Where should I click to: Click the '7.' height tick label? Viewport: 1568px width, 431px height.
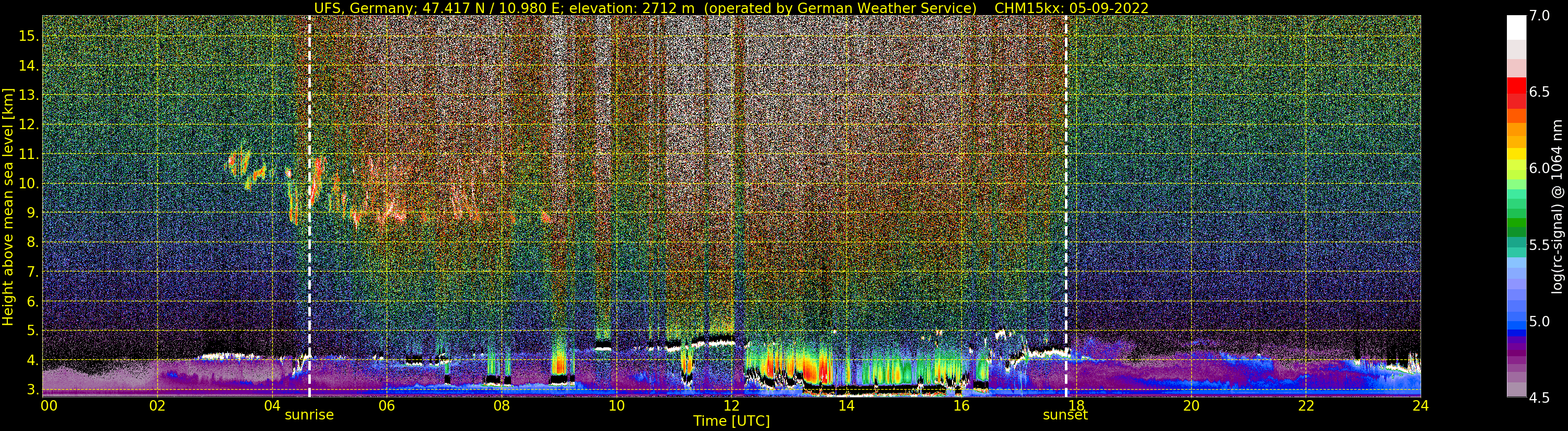point(32,272)
